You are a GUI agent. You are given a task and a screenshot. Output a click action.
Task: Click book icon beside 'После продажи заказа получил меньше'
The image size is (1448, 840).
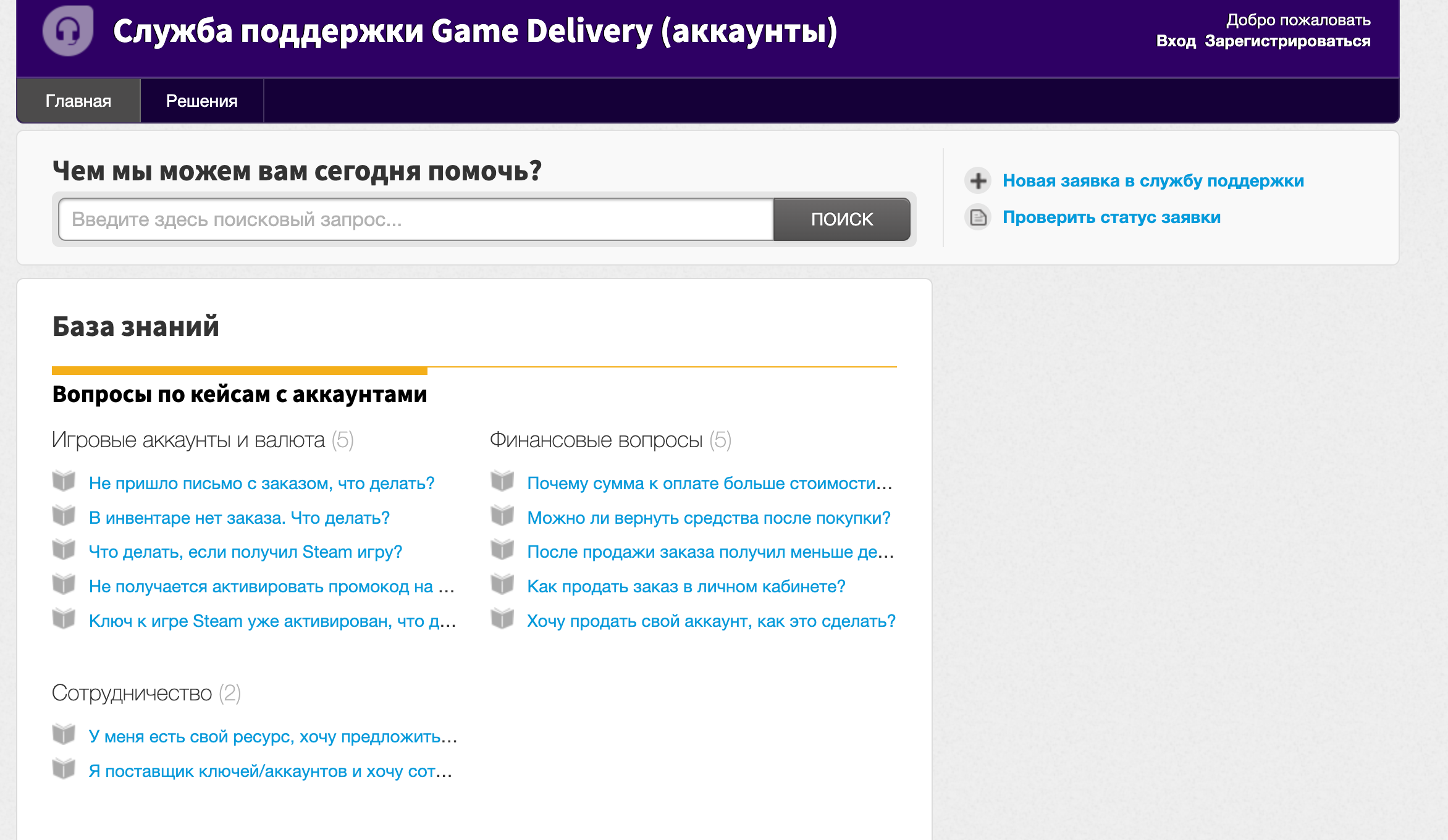(x=502, y=549)
